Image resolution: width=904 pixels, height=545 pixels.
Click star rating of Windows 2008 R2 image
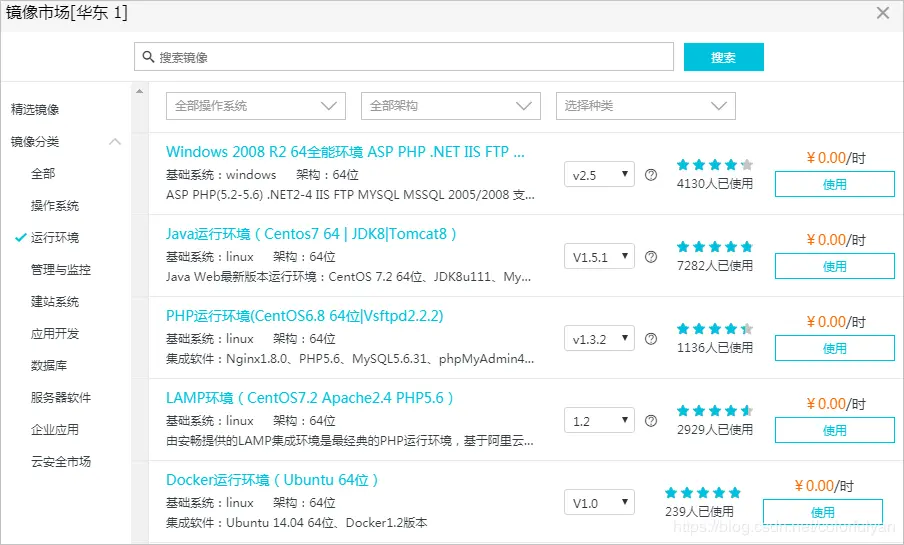click(715, 165)
